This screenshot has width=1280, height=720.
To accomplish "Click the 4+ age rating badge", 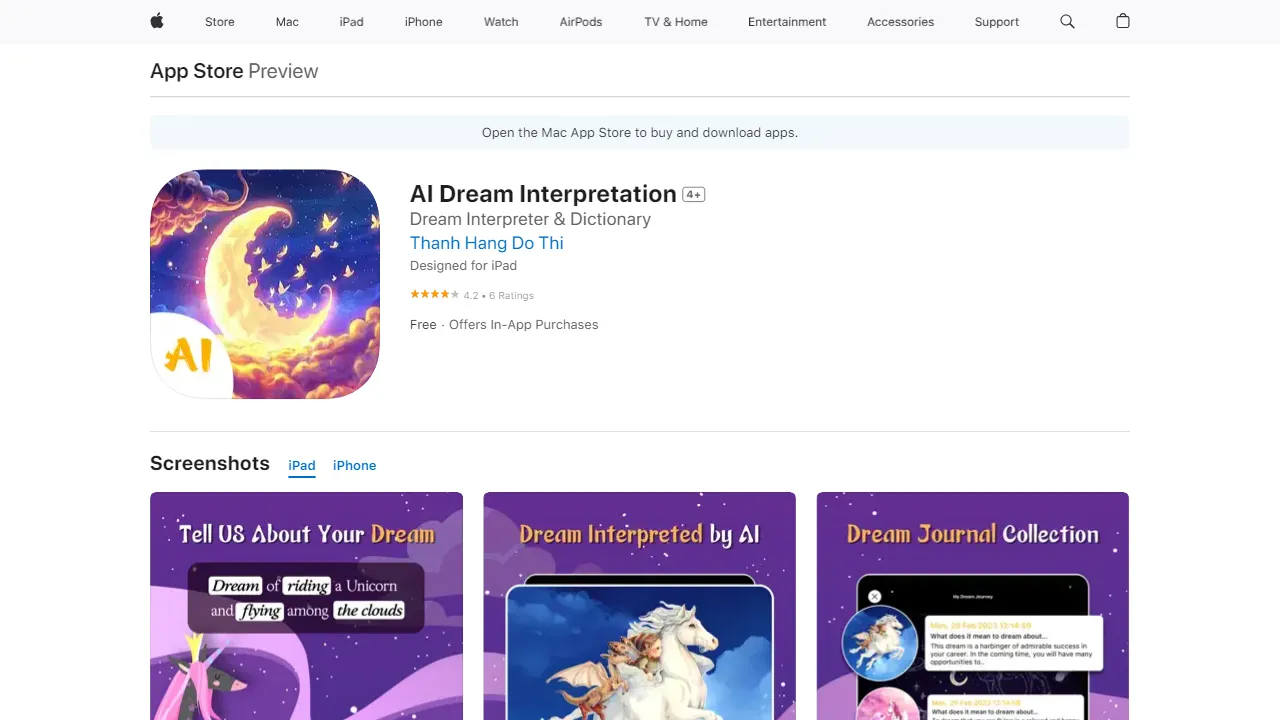I will 694,195.
